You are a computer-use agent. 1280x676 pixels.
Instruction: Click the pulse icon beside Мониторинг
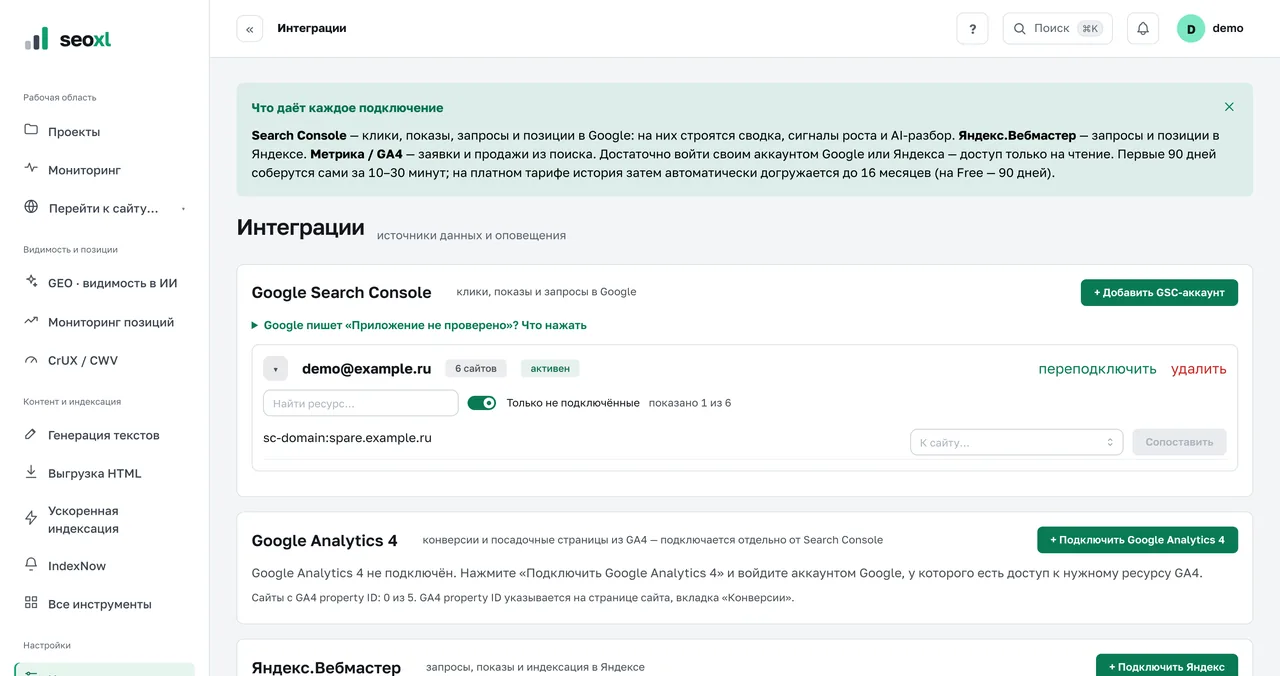point(31,168)
